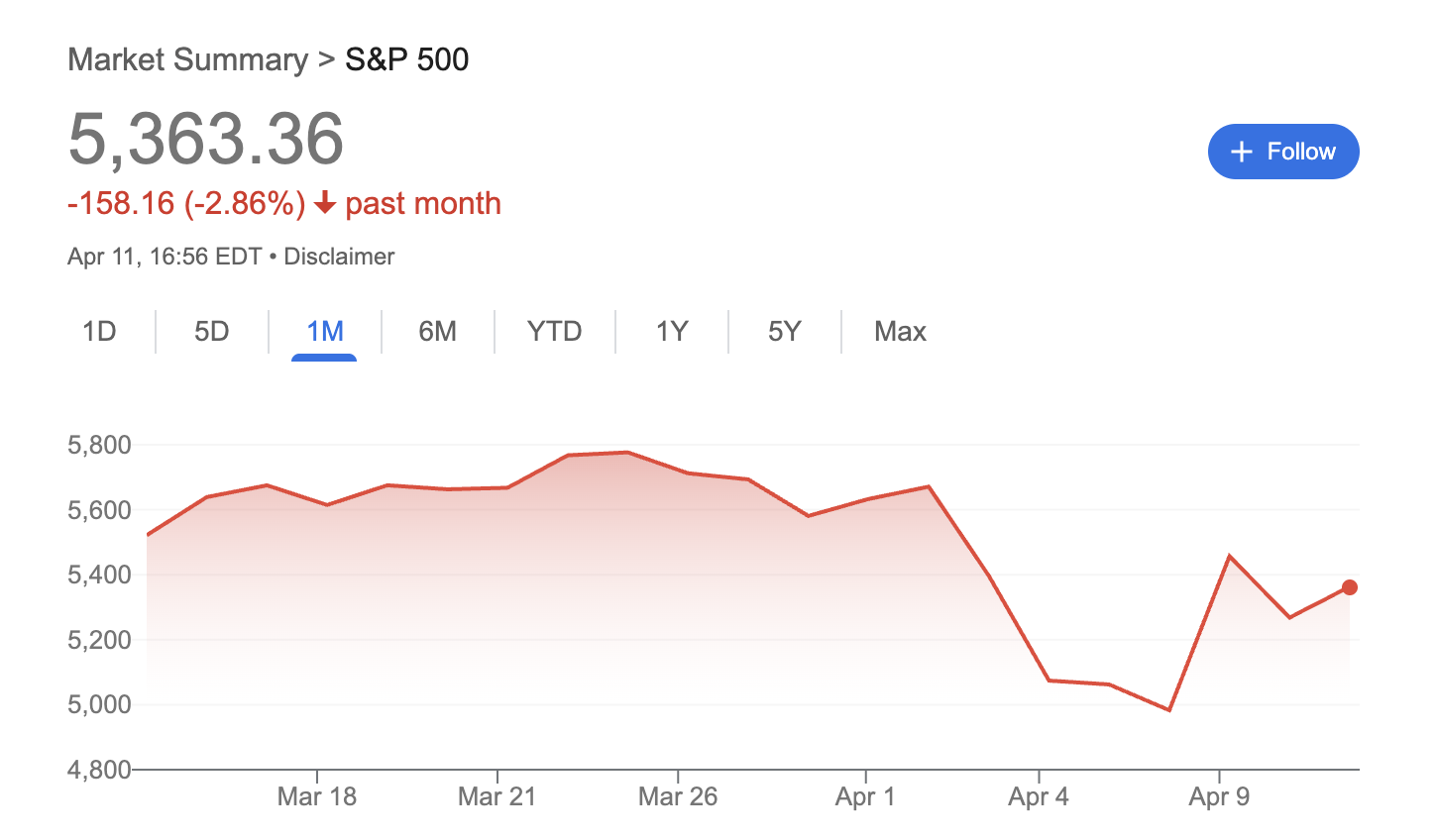Switch to the 5D time range
The width and height of the screenshot is (1437, 840).
pyautogui.click(x=211, y=331)
